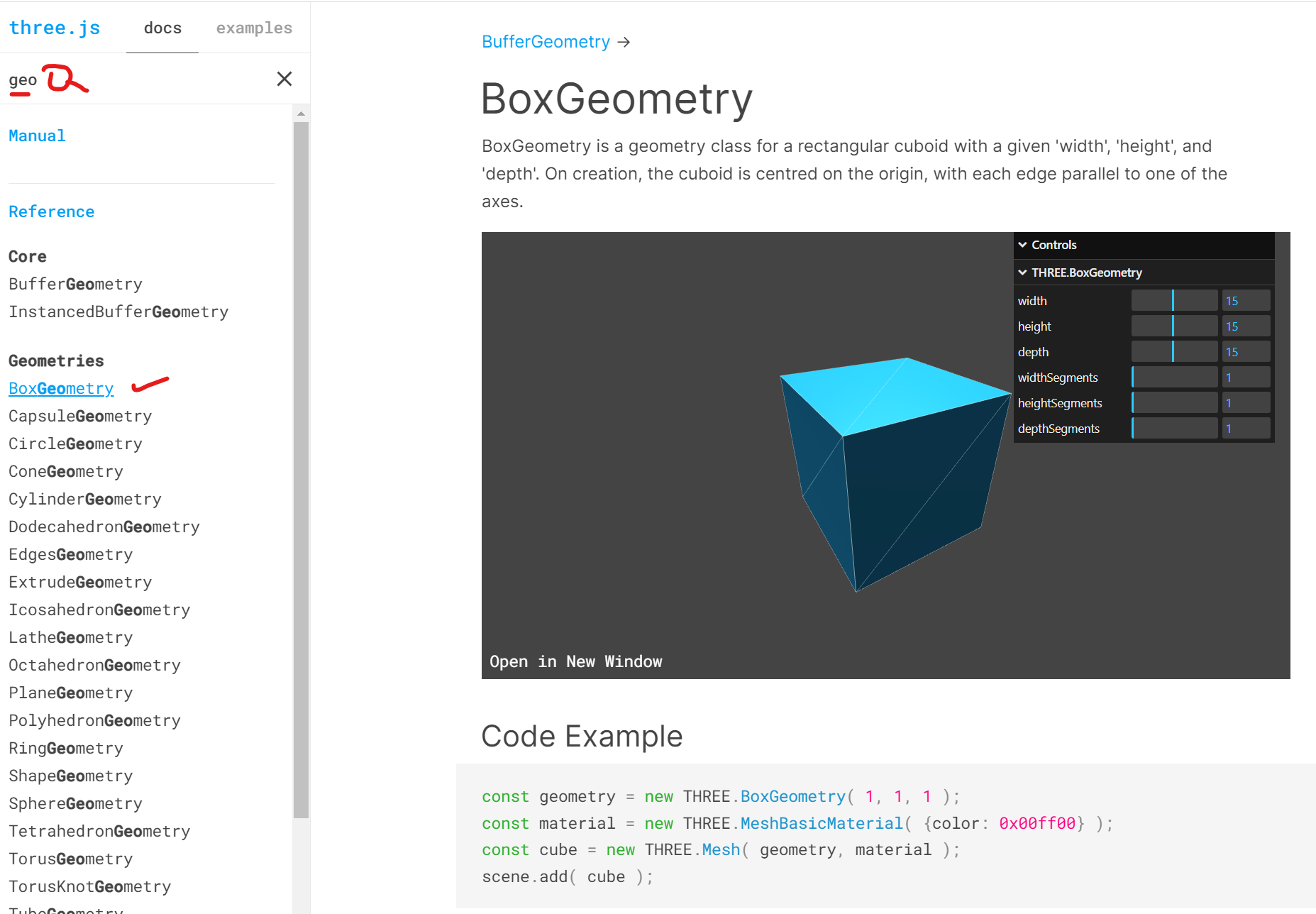The width and height of the screenshot is (1316, 914).
Task: Open the TetrahedronGeometry page
Action: pyautogui.click(x=99, y=831)
